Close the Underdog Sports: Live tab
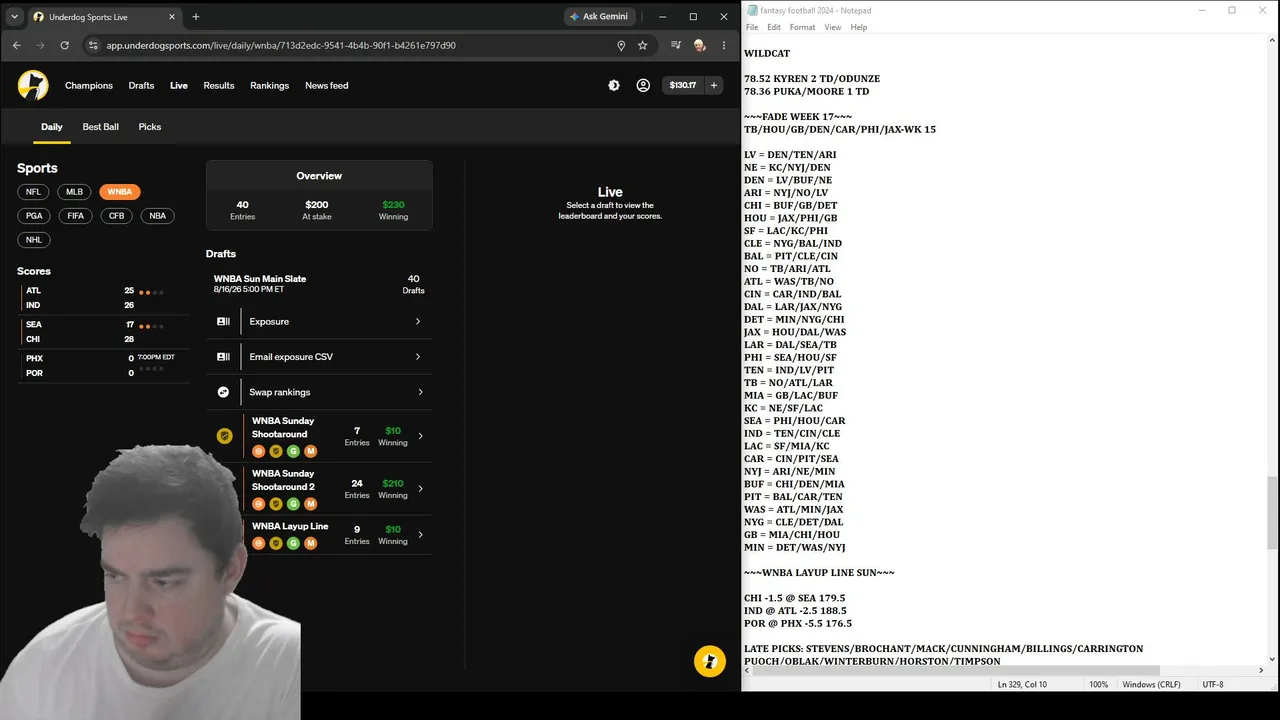Image resolution: width=1280 pixels, height=720 pixels. 172,17
